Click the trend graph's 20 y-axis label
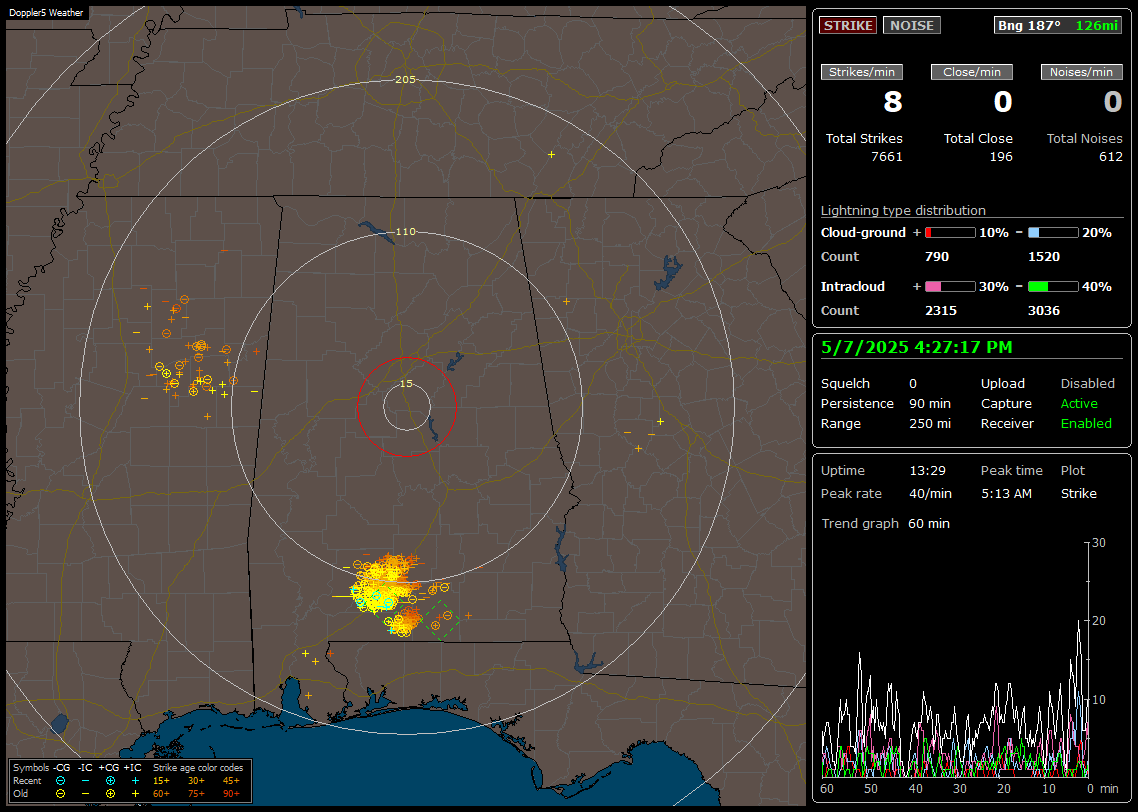Screen dimensions: 1138x812 [x=1099, y=621]
